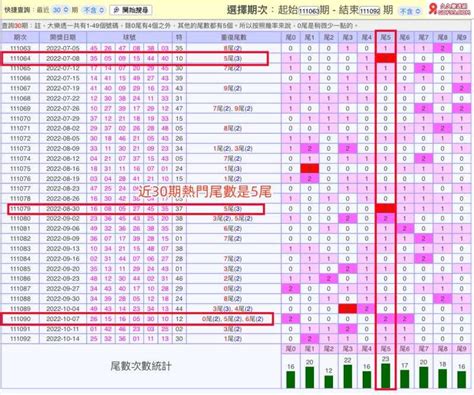The width and height of the screenshot is (474, 395).
Task: Click the draw date 2022-10-04
Action: pos(63,309)
